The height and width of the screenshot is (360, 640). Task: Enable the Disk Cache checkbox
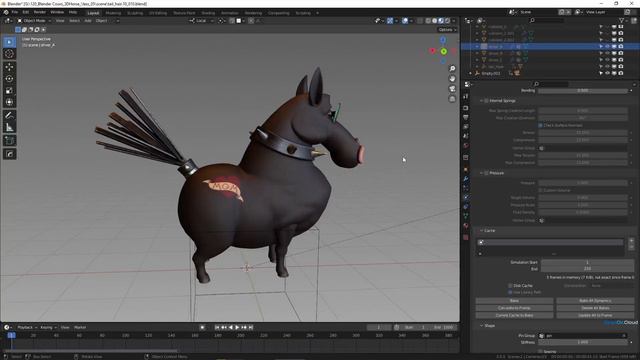pyautogui.click(x=510, y=286)
